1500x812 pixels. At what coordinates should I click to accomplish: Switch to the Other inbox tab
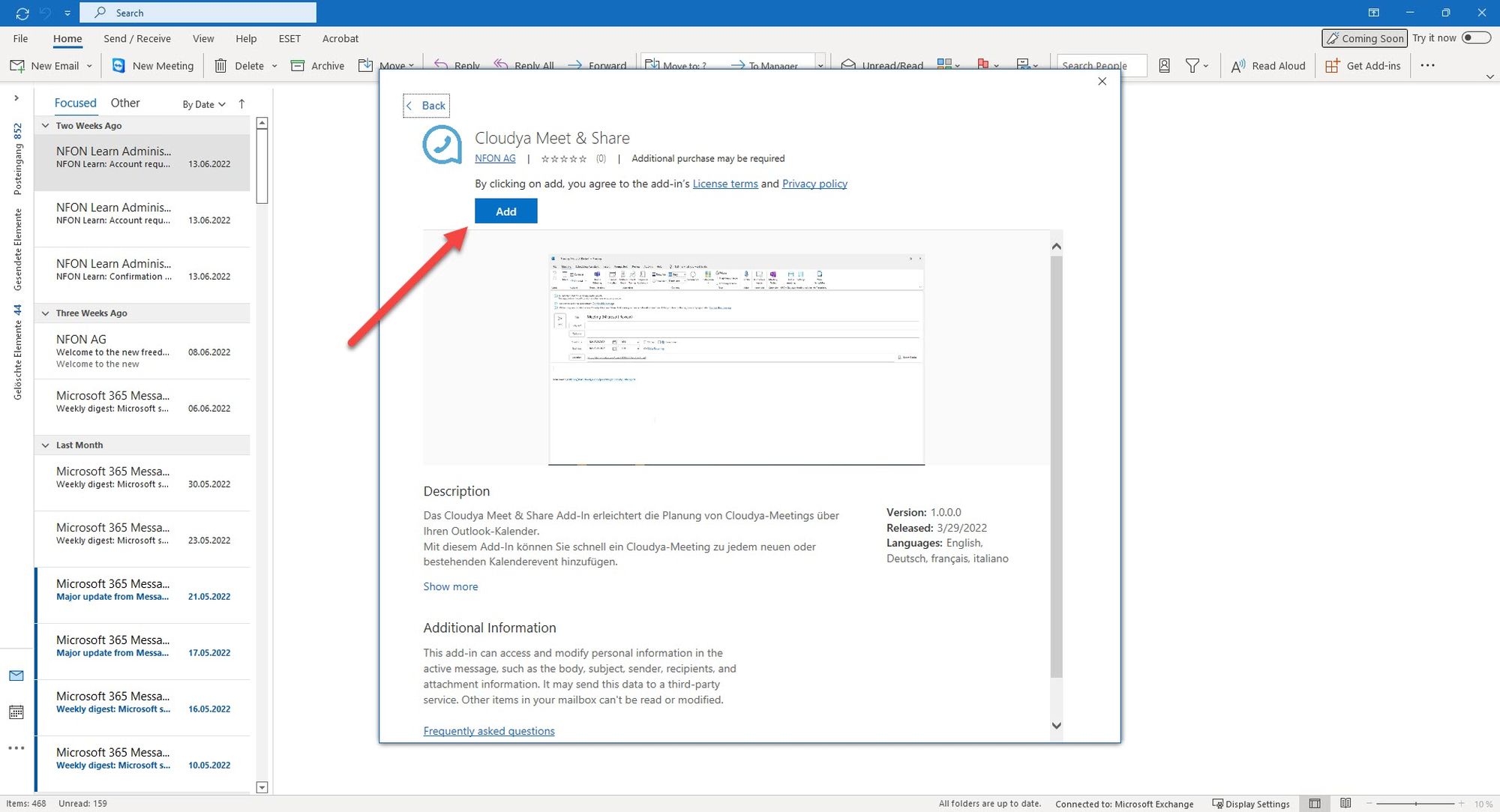[x=125, y=103]
